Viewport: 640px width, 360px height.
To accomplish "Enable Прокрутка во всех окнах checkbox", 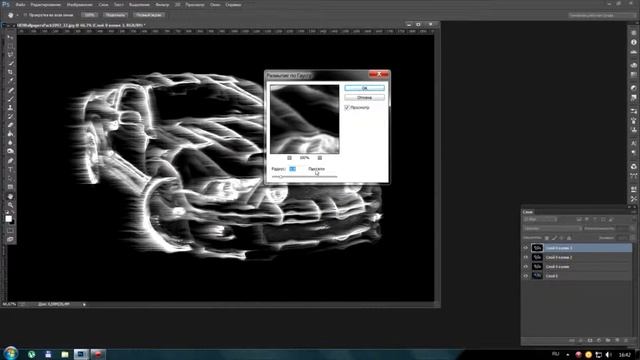I will pyautogui.click(x=25, y=15).
